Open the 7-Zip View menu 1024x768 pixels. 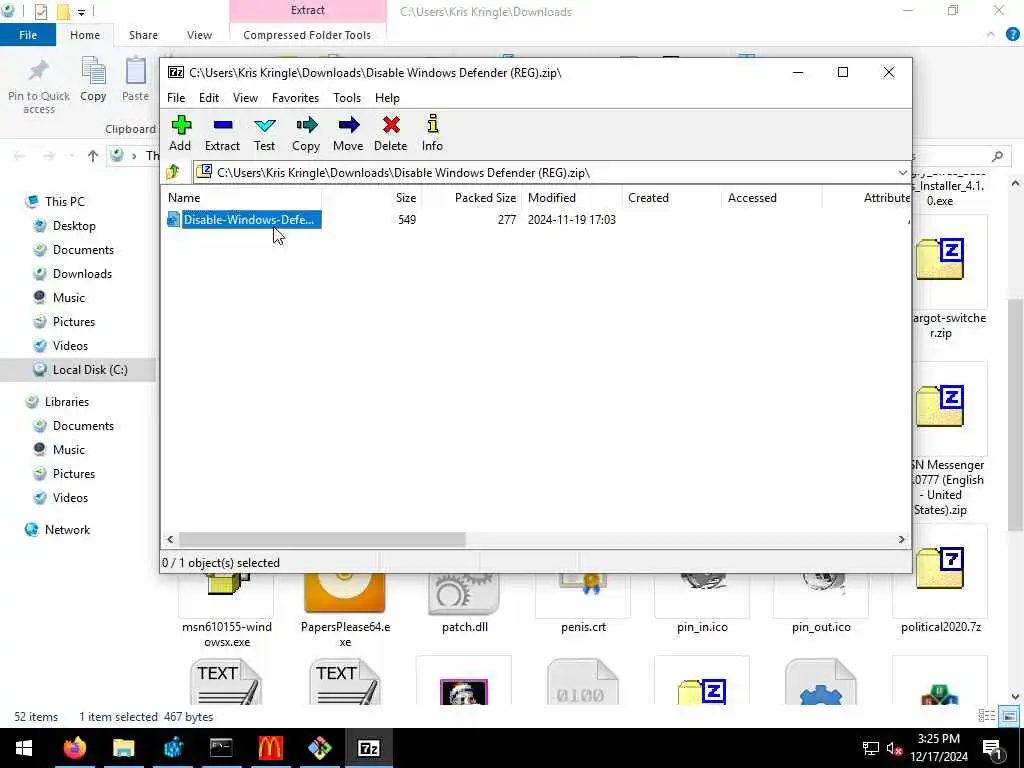point(246,98)
